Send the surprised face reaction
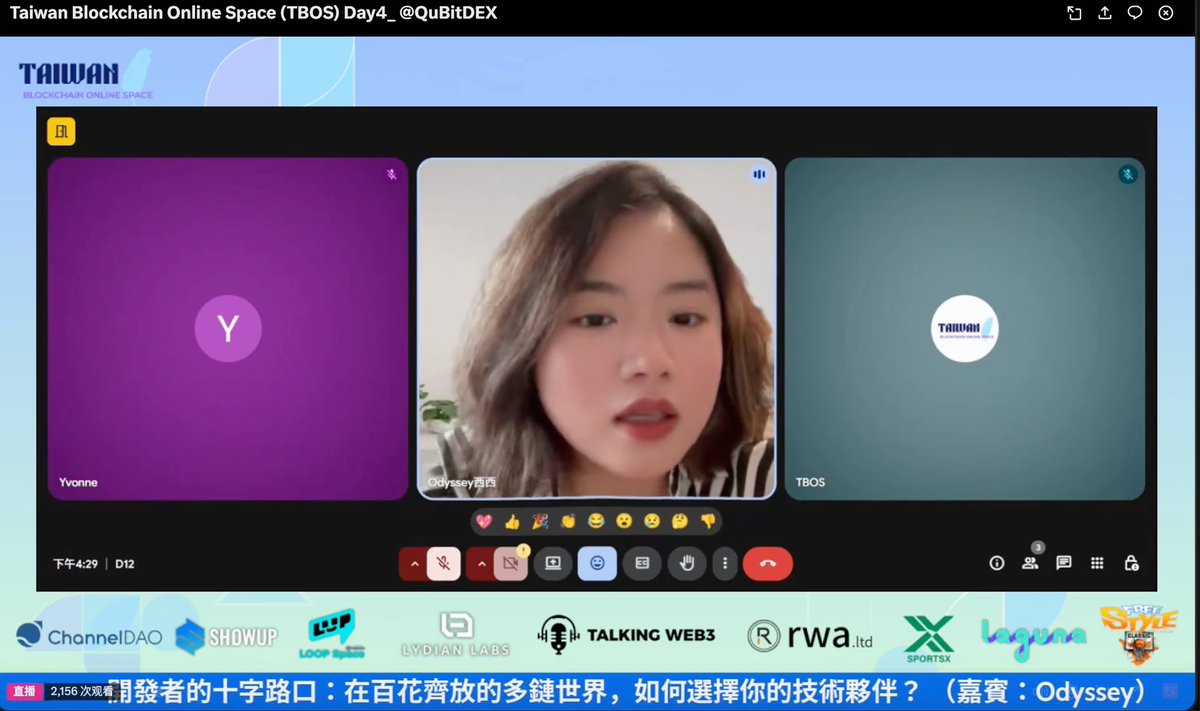Screen dimensions: 1200x711 click(x=624, y=521)
